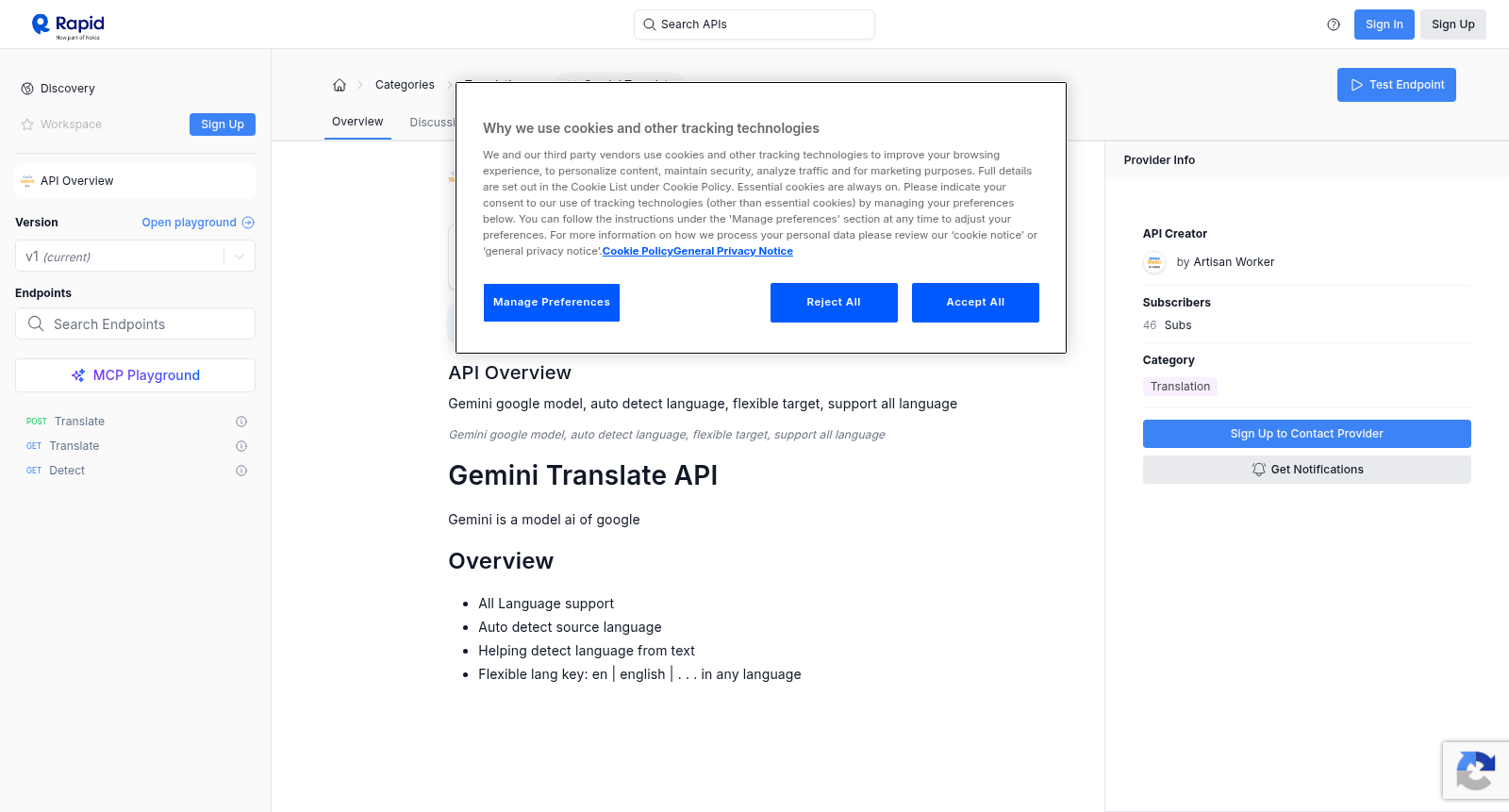The image size is (1509, 812).
Task: Open API Overview in the sidebar
Action: point(135,181)
